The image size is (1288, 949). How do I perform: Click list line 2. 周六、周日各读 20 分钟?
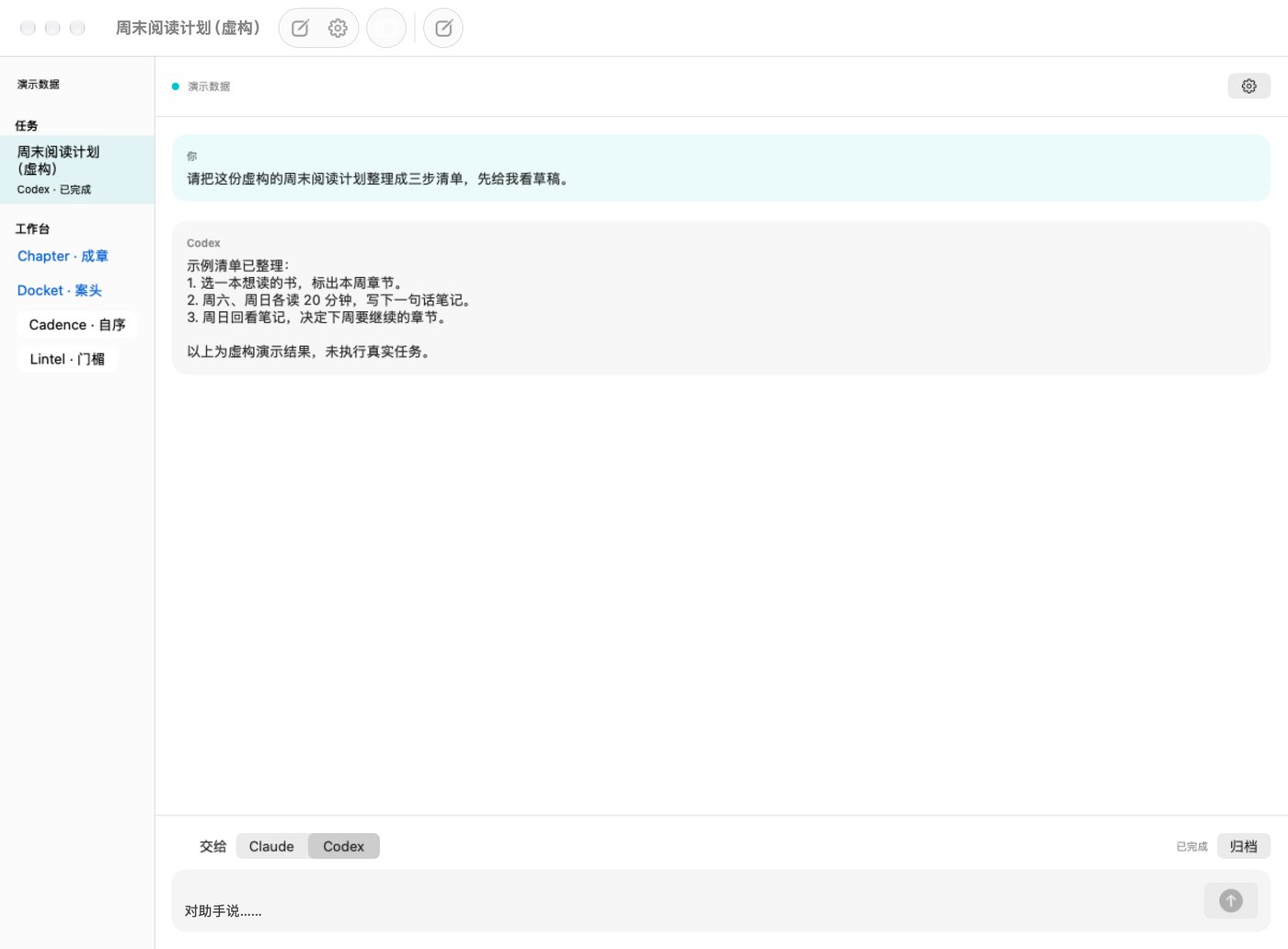click(330, 300)
